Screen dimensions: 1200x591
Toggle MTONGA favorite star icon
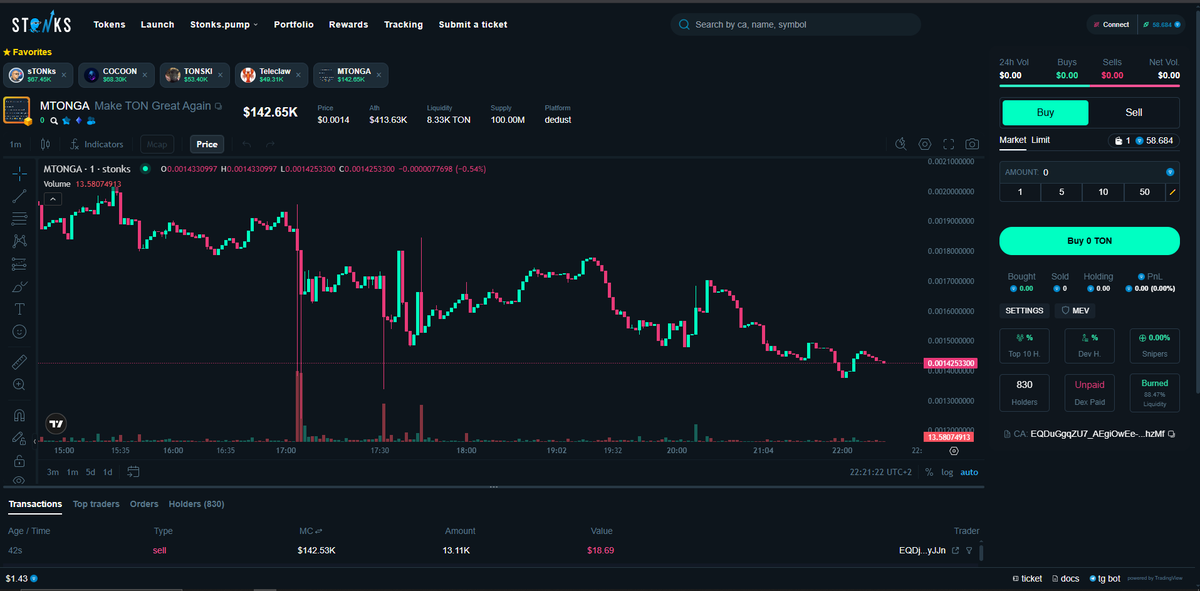[67, 120]
